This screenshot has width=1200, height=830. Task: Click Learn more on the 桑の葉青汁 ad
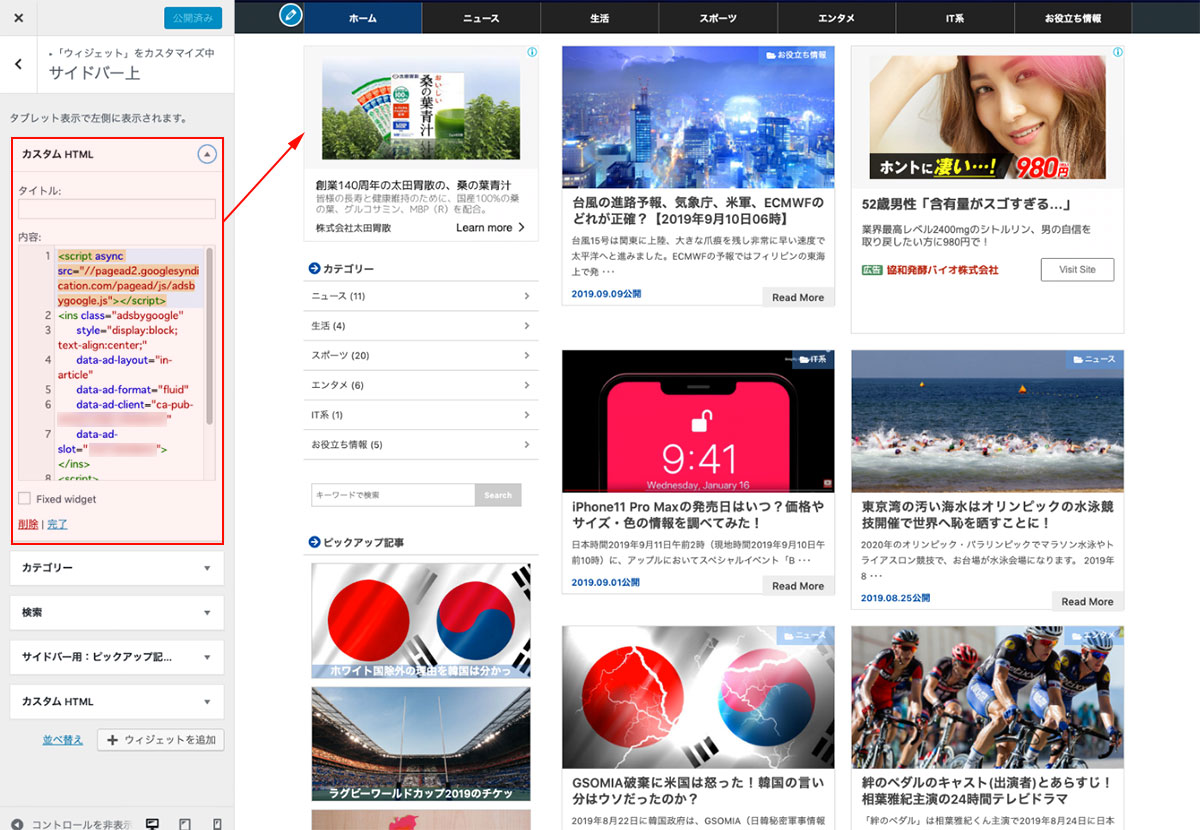[x=490, y=228]
